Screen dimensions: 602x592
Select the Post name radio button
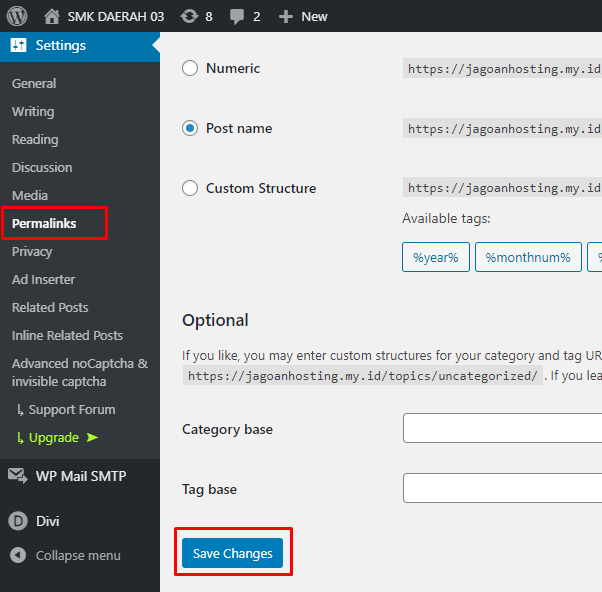[190, 128]
